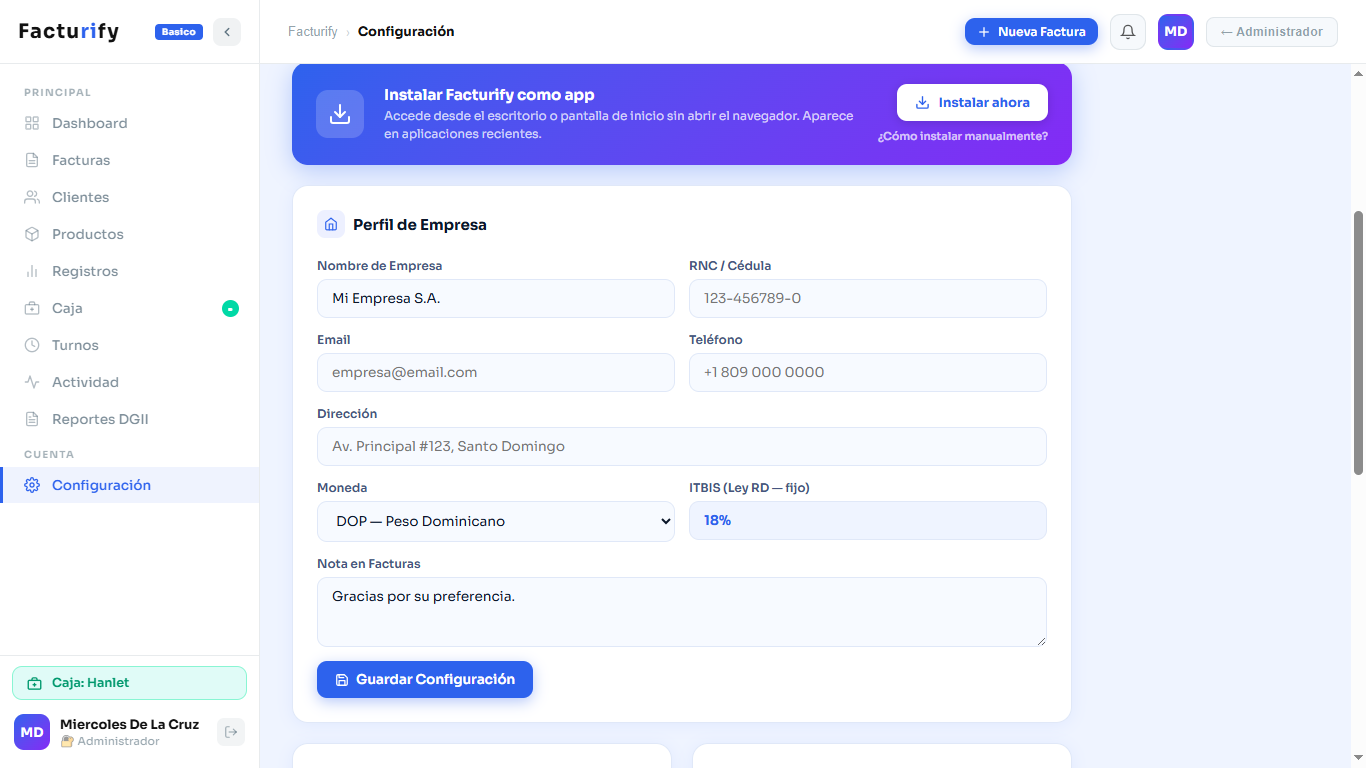Viewport: 1366px width, 768px height.
Task: Click the Facturify breadcrumb link
Action: point(313,32)
